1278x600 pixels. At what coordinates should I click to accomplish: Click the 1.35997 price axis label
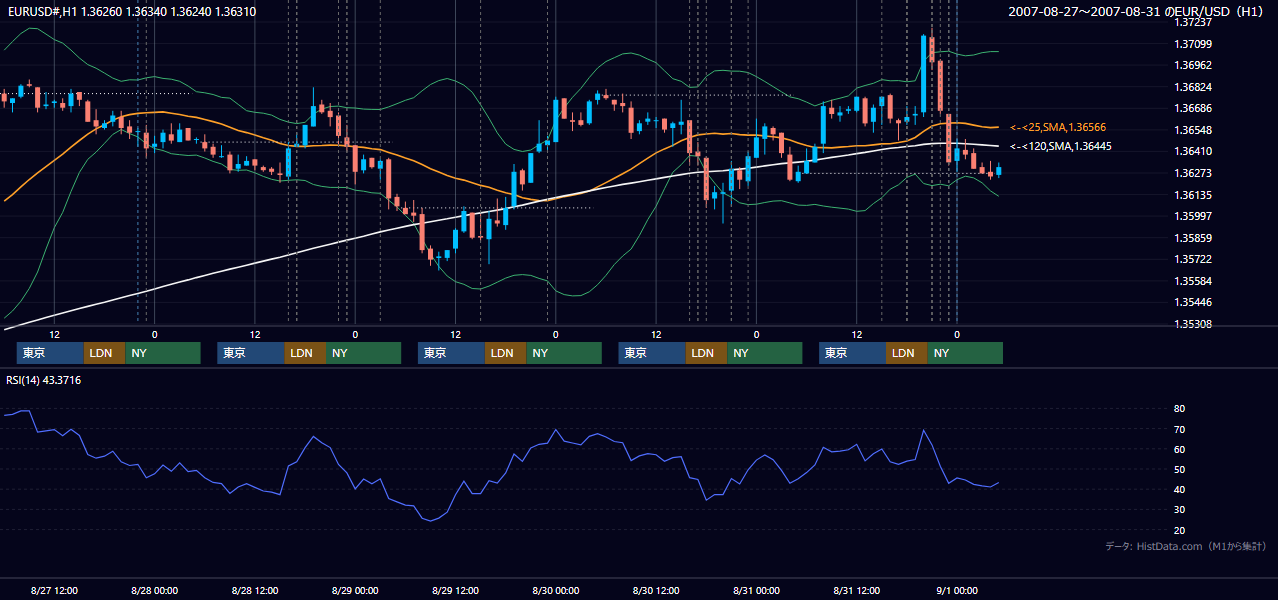(x=1194, y=216)
